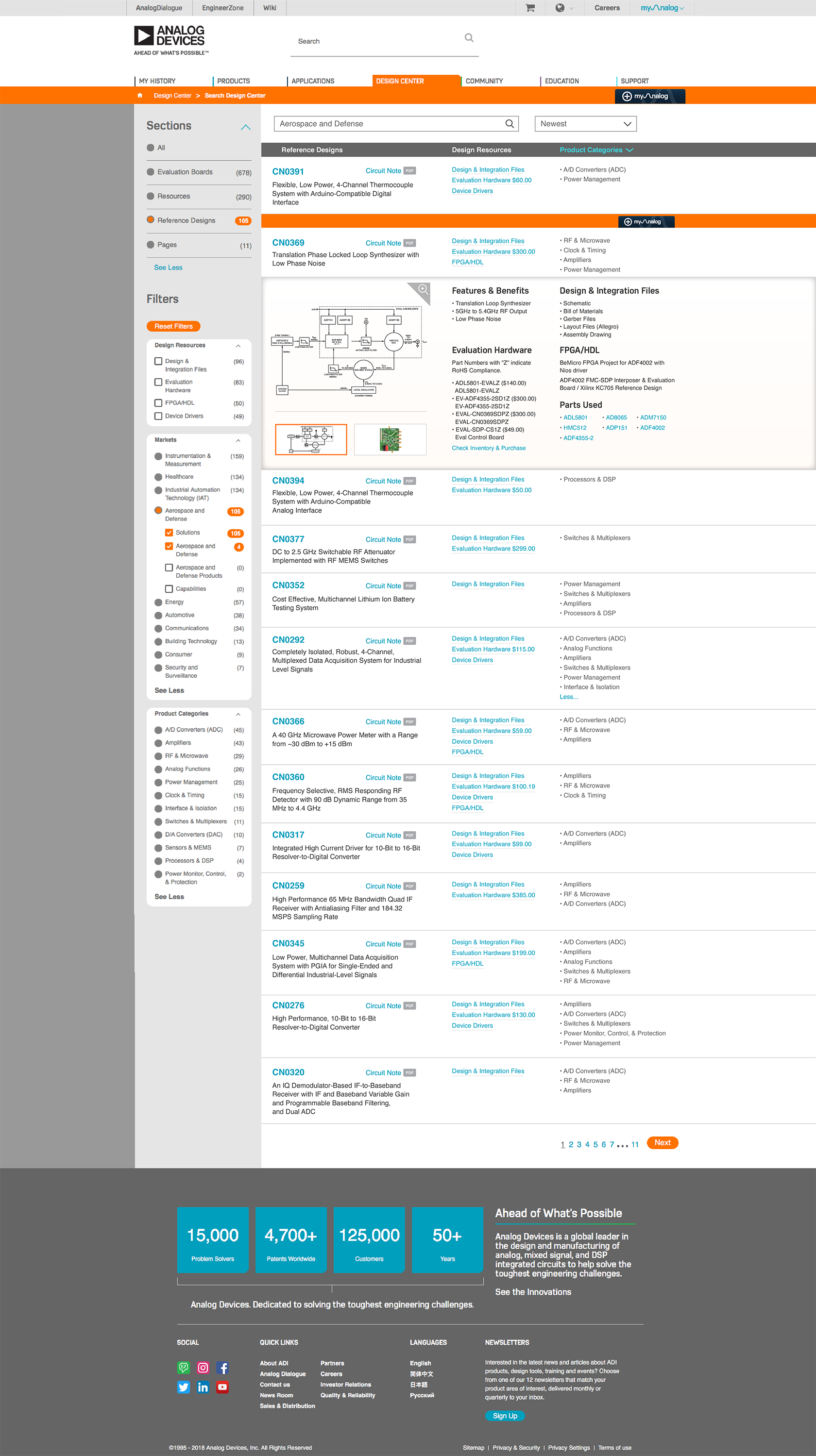This screenshot has width=816, height=1456.
Task: Select the PCB board photo thumbnail
Action: pos(390,439)
